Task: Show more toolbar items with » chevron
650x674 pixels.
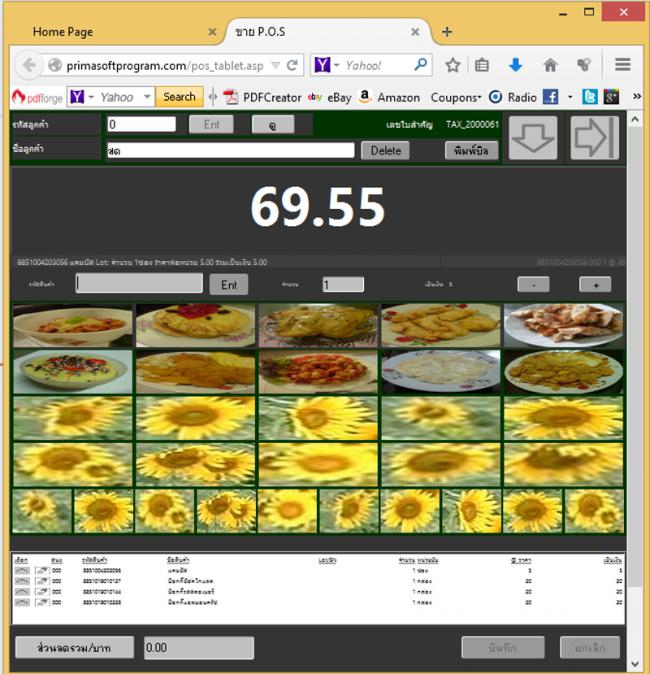Action: point(637,97)
